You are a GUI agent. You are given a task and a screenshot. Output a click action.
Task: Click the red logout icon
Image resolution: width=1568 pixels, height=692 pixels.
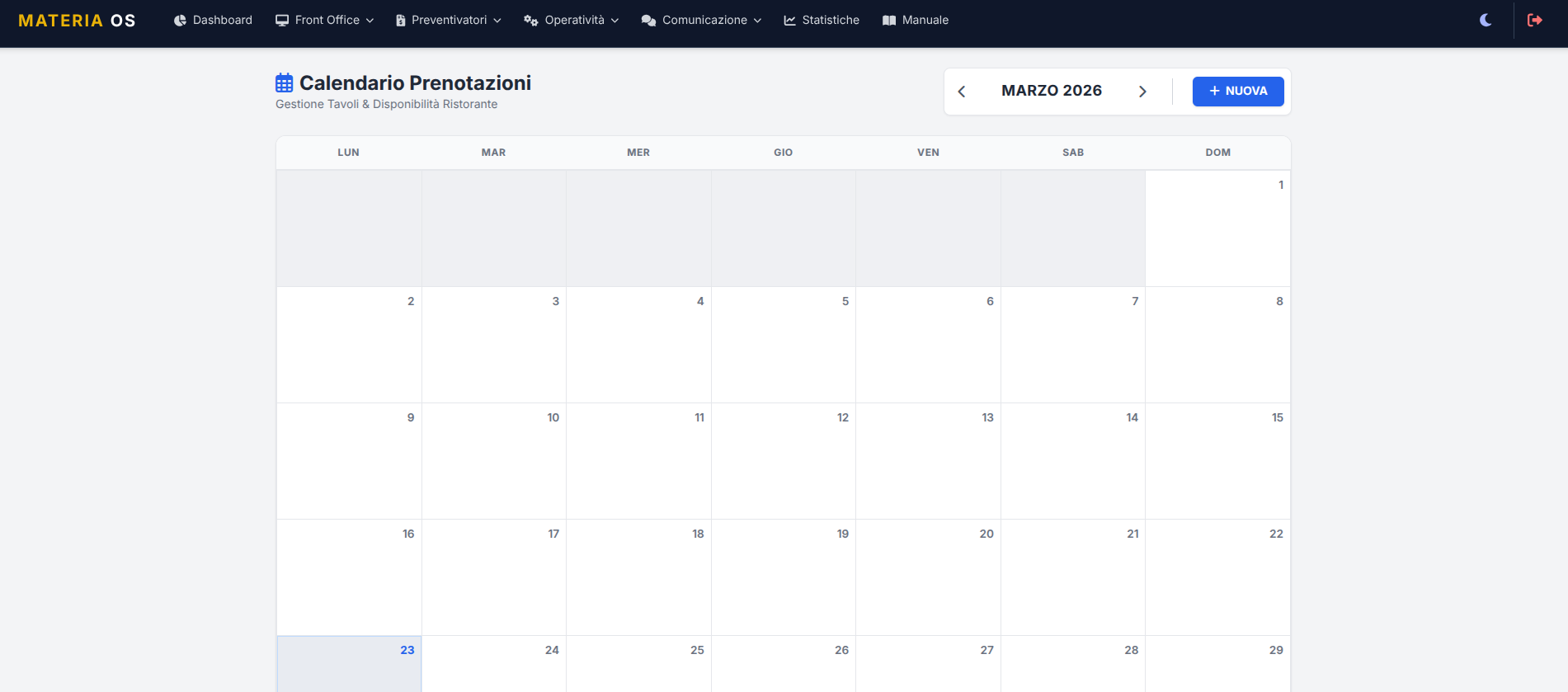[x=1534, y=20]
